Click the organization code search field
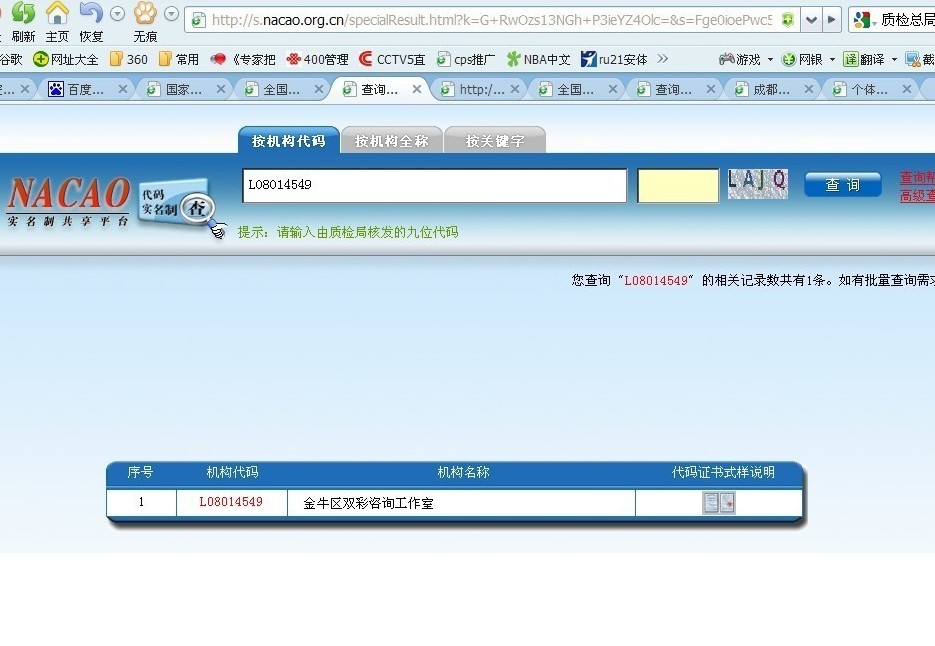Screen dimensions: 935x646 pyautogui.click(x=435, y=186)
